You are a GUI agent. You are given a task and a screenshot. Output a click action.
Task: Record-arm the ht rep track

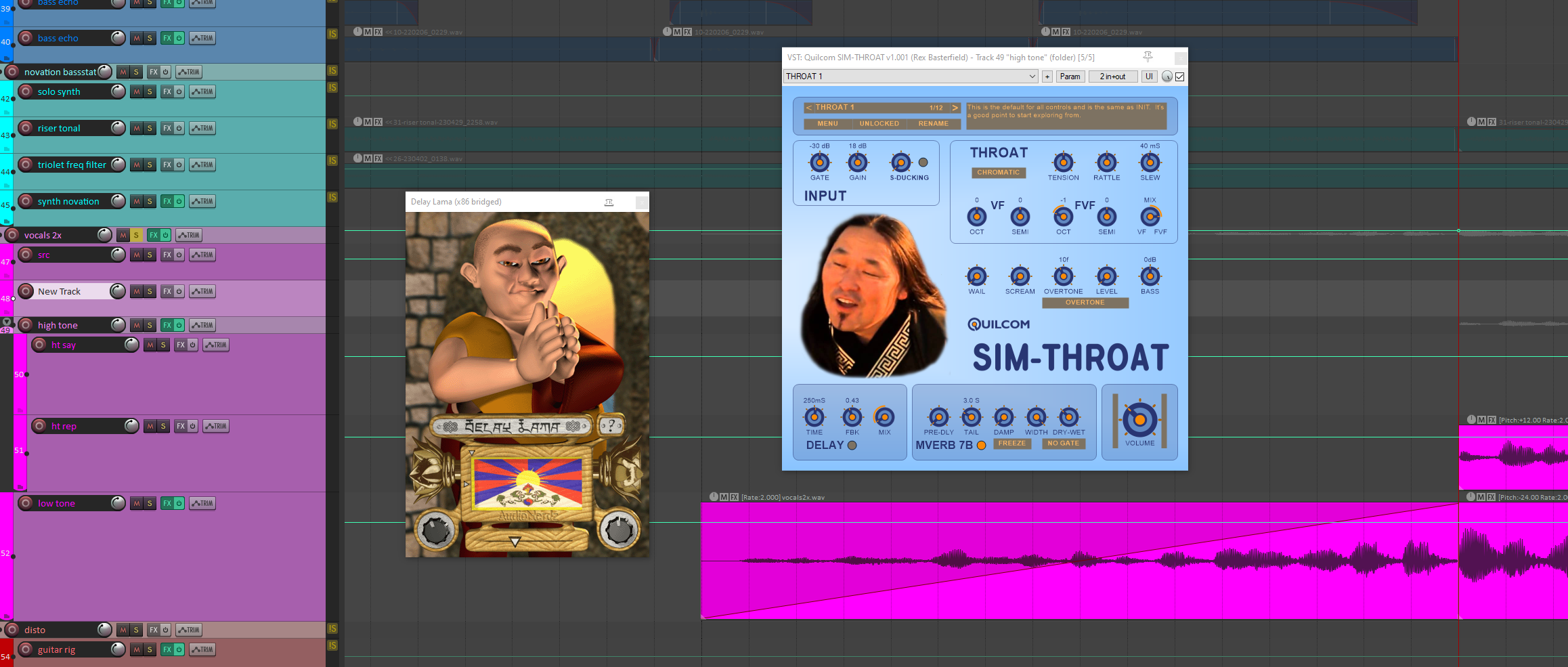click(x=39, y=426)
